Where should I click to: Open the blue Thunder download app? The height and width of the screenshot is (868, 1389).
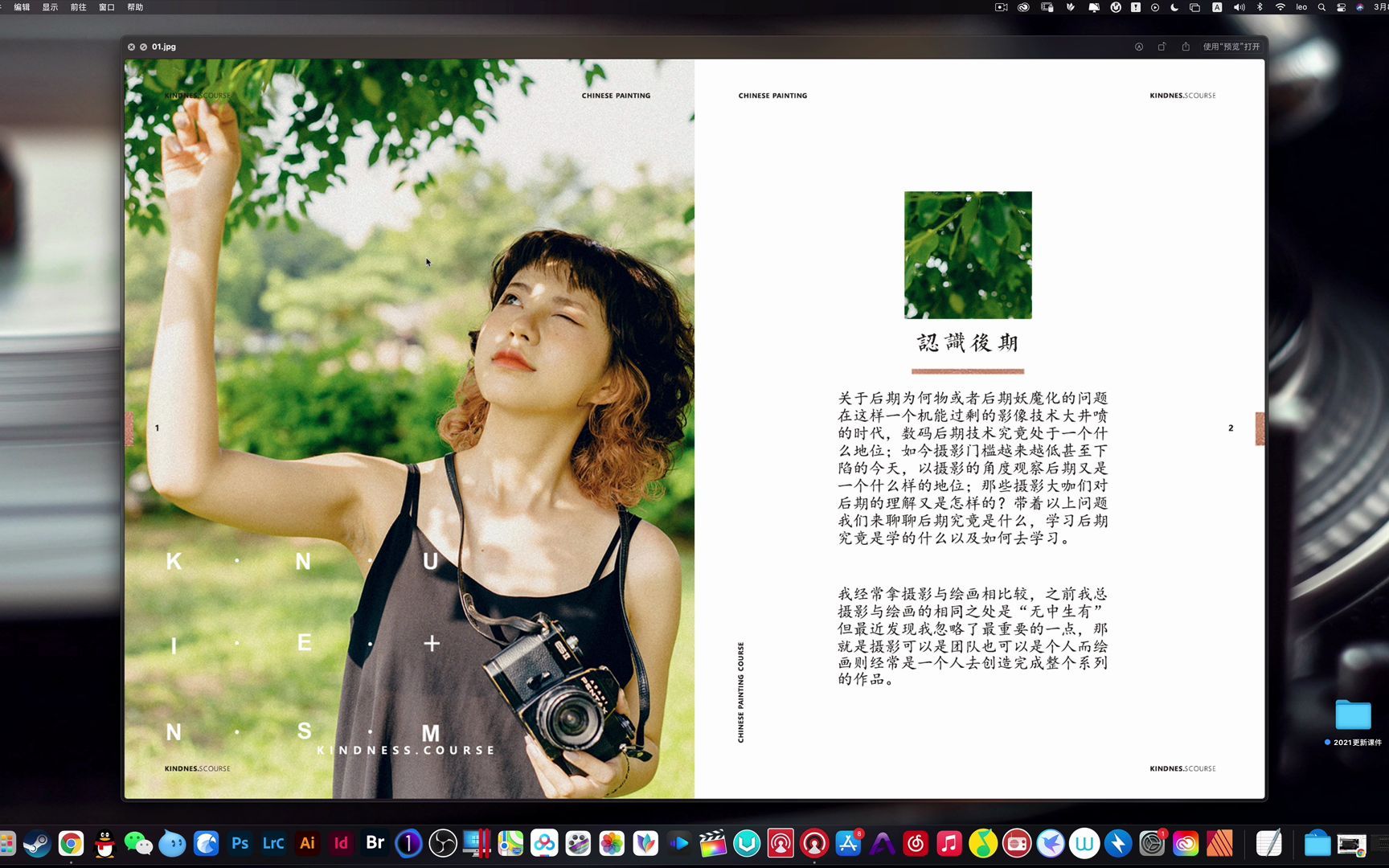pyautogui.click(x=1118, y=843)
